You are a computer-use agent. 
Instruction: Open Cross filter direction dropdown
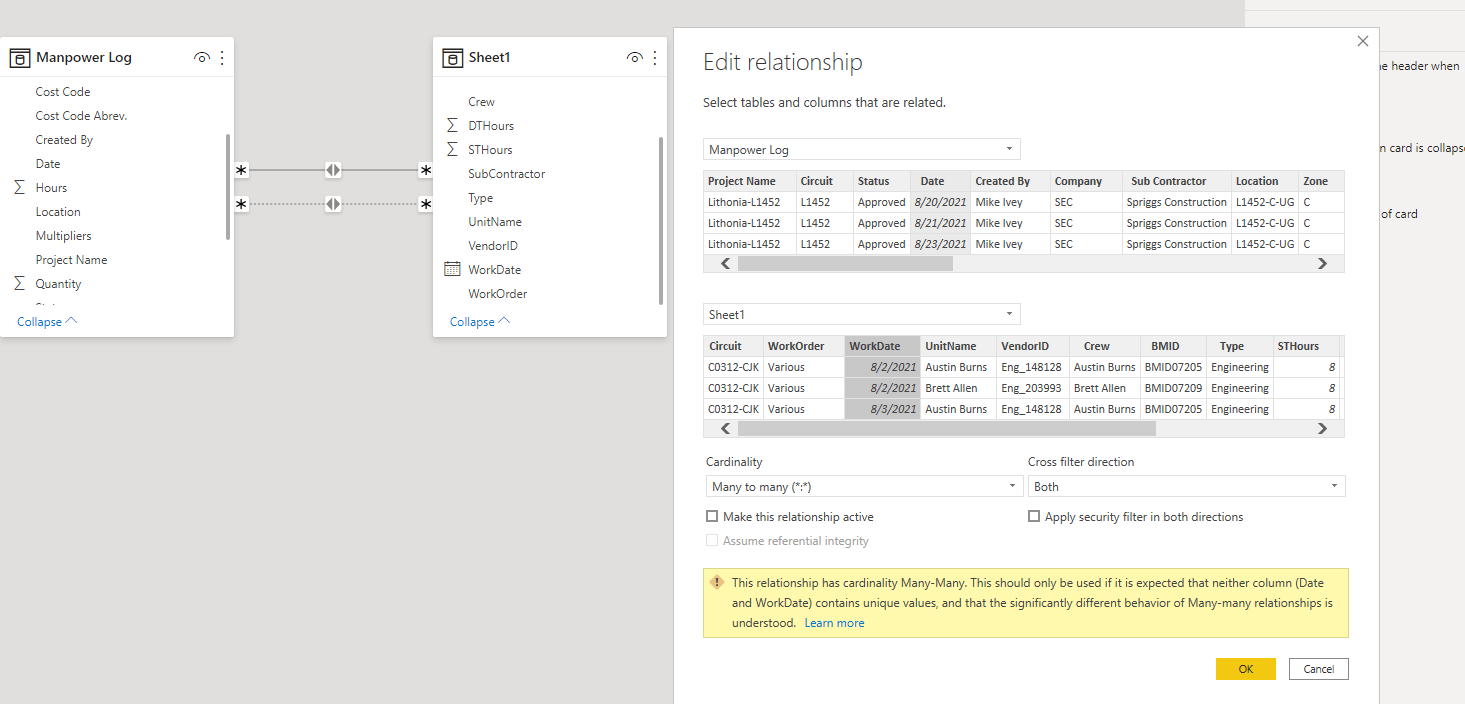[1187, 487]
